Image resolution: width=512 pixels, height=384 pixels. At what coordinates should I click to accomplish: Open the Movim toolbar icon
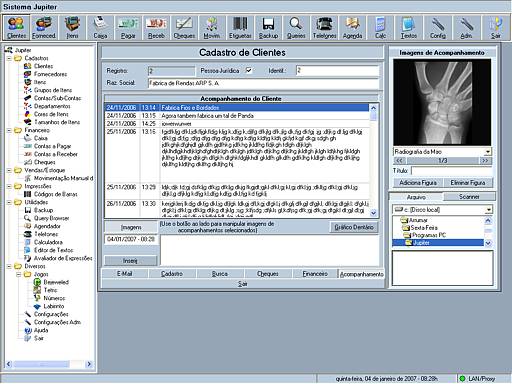212,27
